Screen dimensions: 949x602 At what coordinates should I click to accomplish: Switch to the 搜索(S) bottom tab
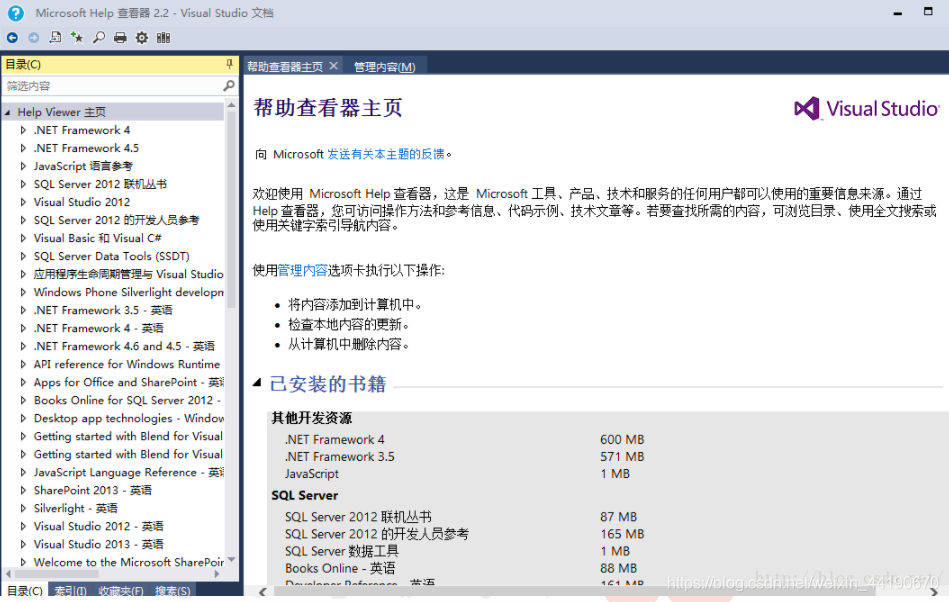click(172, 591)
